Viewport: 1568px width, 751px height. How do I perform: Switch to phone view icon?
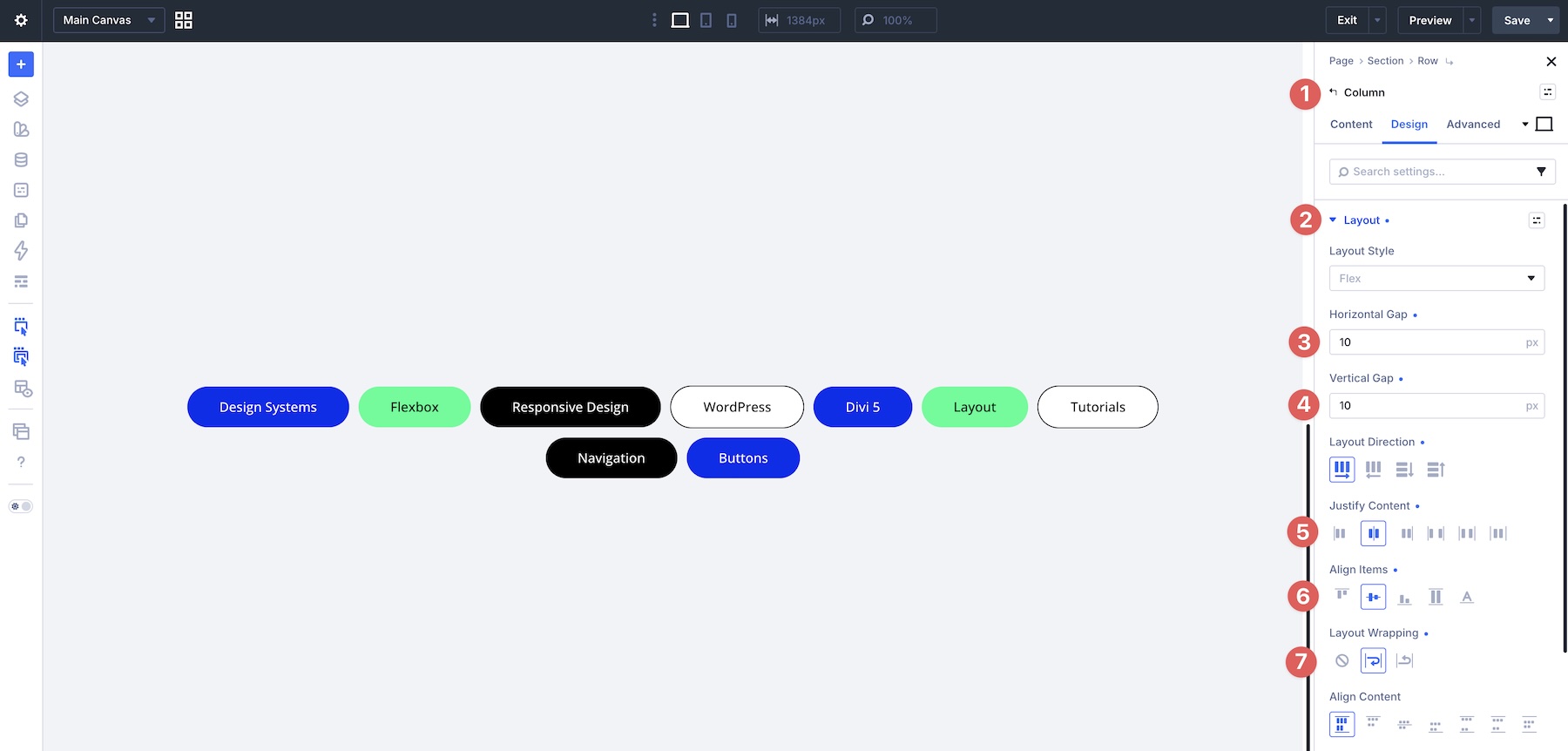pyautogui.click(x=732, y=20)
